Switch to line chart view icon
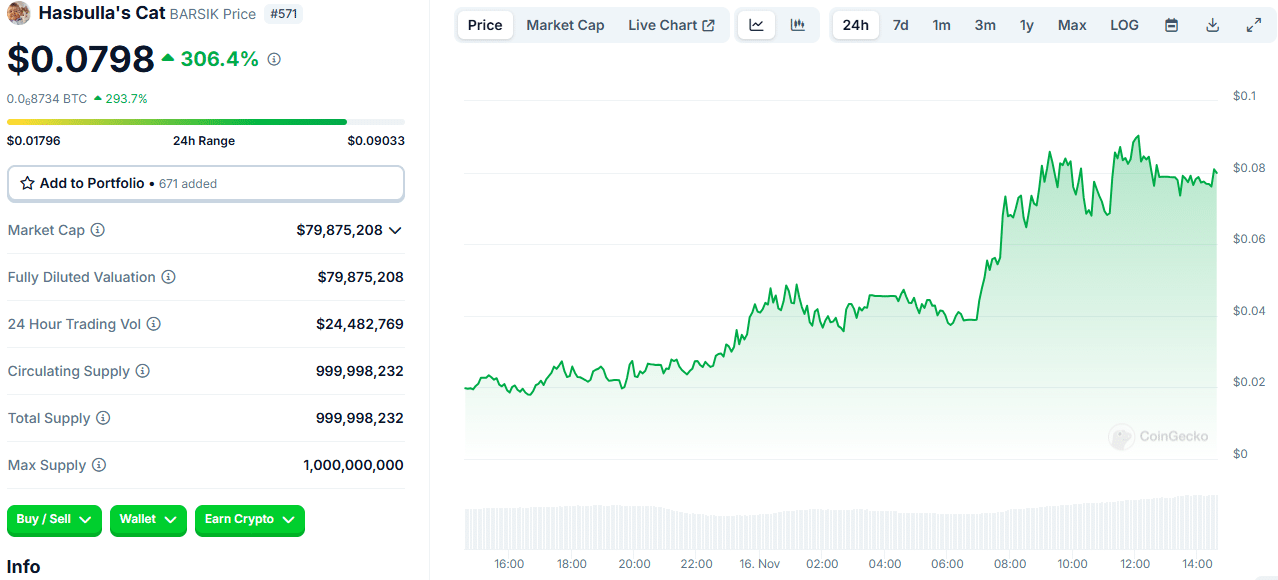Viewport: 1278px width, 580px height. (756, 25)
